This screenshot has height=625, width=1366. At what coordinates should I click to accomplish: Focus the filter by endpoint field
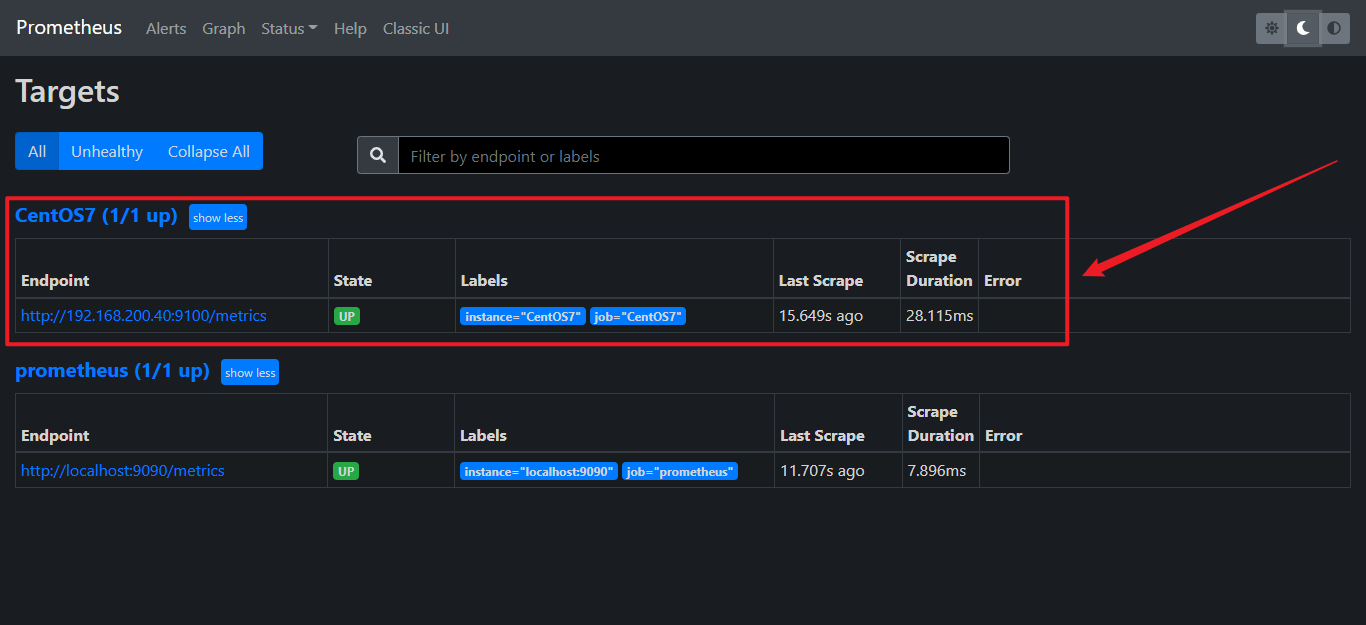704,155
